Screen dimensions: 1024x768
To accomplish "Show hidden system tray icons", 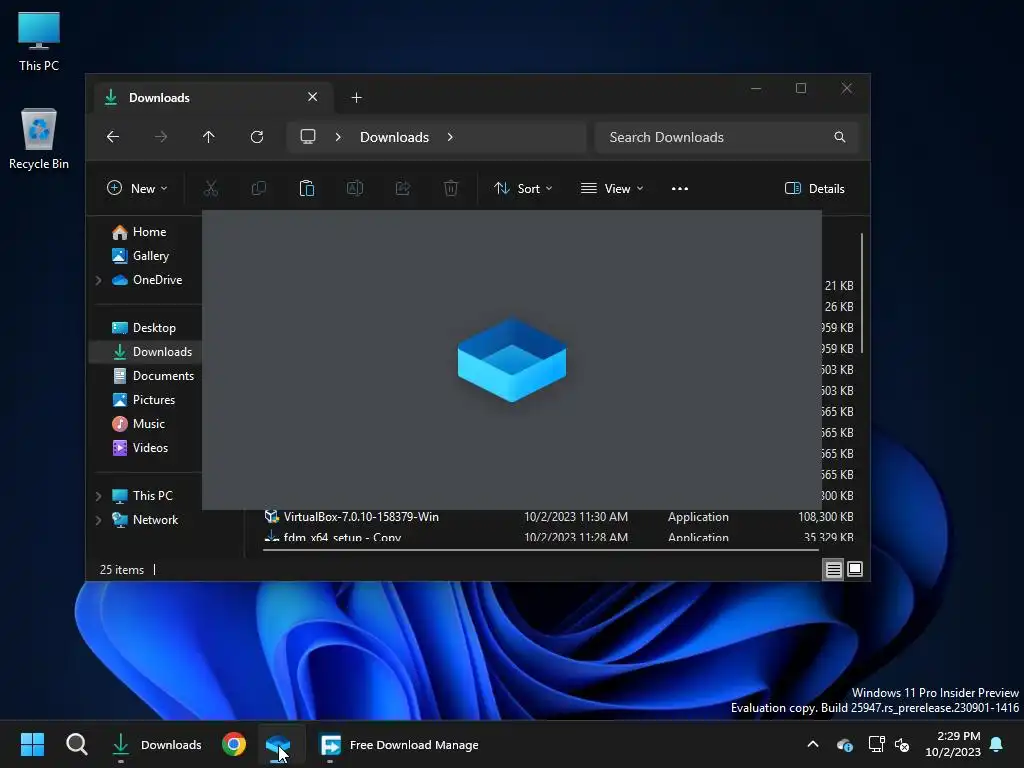I will [812, 744].
